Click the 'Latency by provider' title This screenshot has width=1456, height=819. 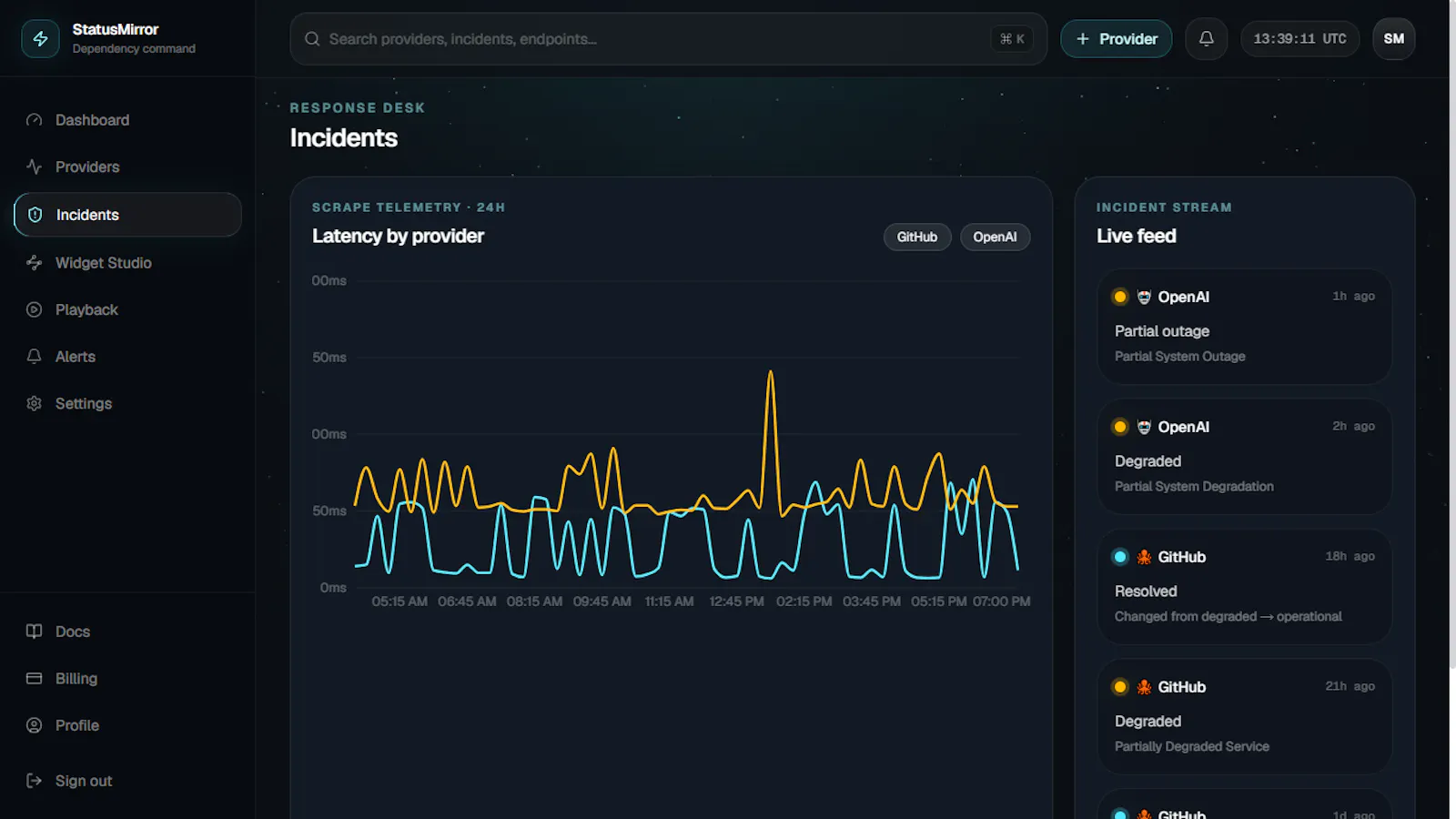point(398,237)
